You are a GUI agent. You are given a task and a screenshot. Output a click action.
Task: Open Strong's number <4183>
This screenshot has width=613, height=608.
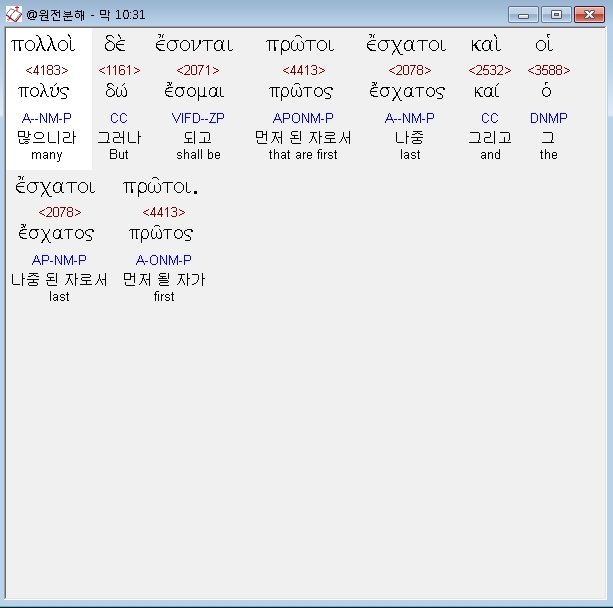47,70
